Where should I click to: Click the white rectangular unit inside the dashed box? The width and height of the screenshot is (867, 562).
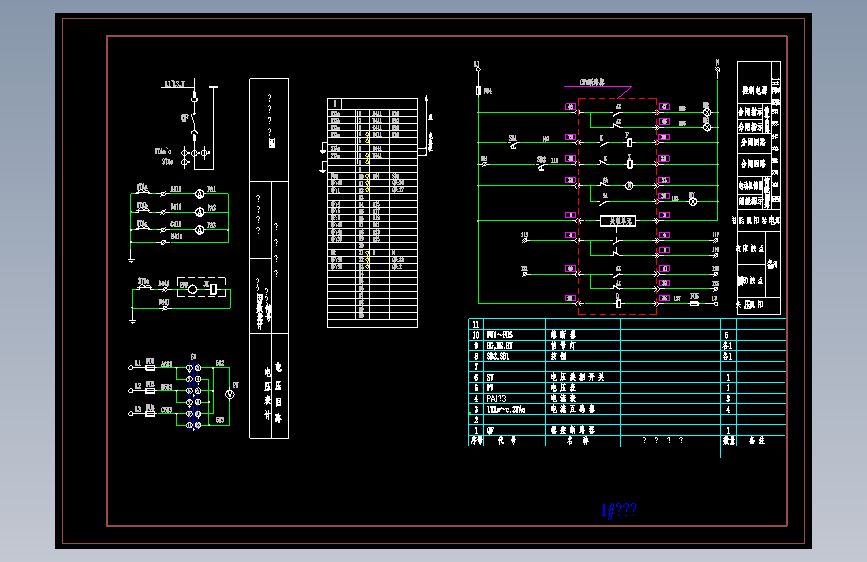[618, 221]
